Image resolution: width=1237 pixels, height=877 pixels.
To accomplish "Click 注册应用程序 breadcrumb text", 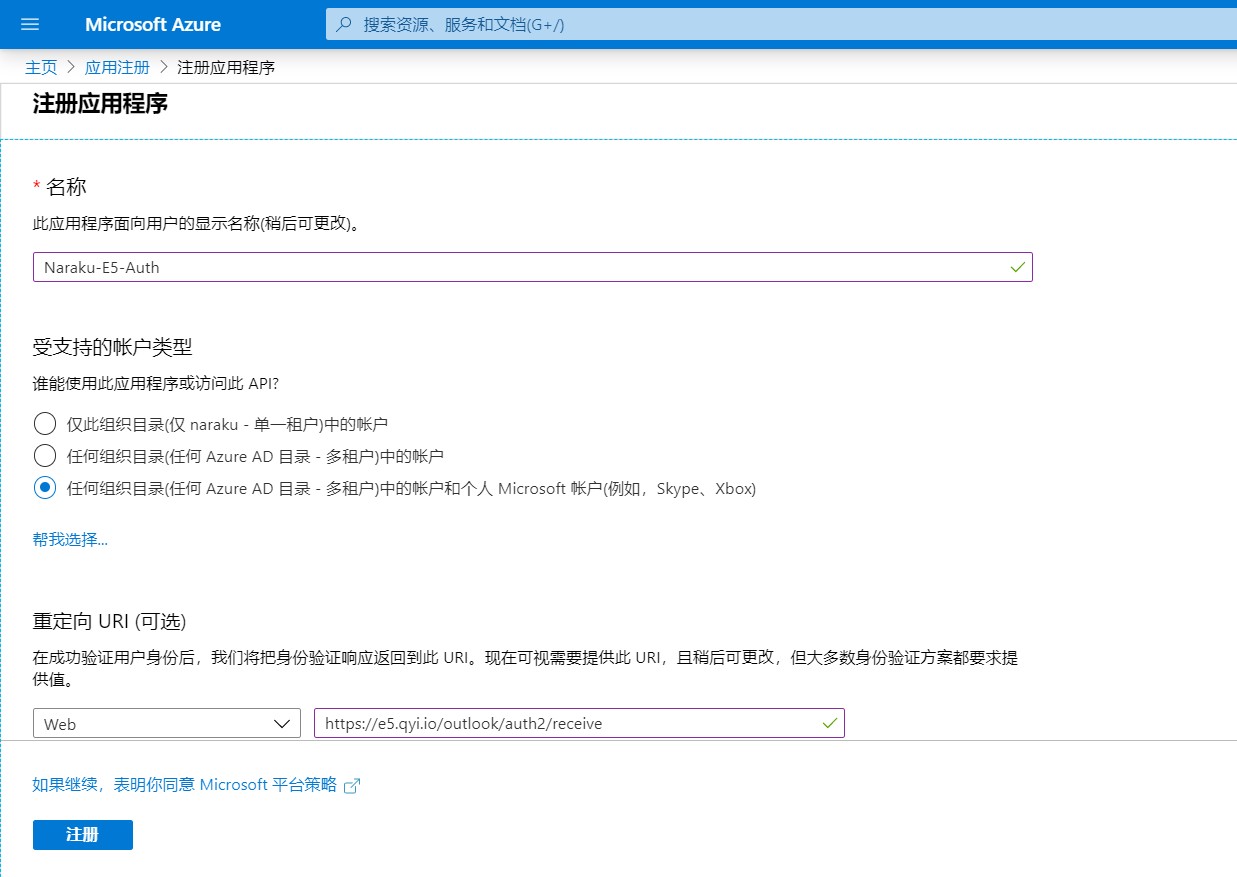I will coord(226,67).
